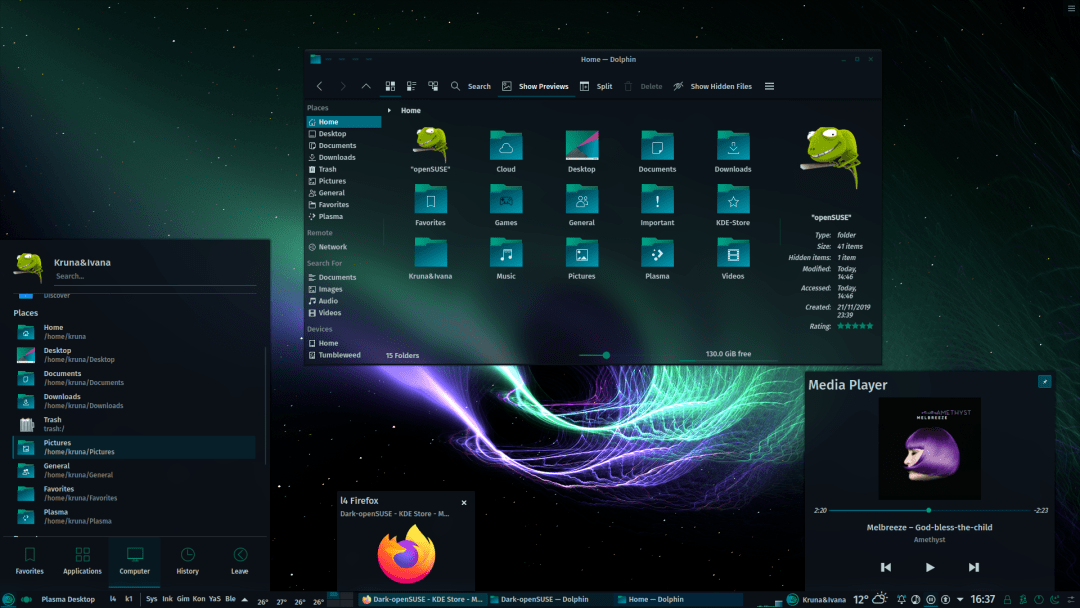This screenshot has height=608, width=1080.
Task: Click the 16:37 clock in the panel
Action: (x=983, y=599)
